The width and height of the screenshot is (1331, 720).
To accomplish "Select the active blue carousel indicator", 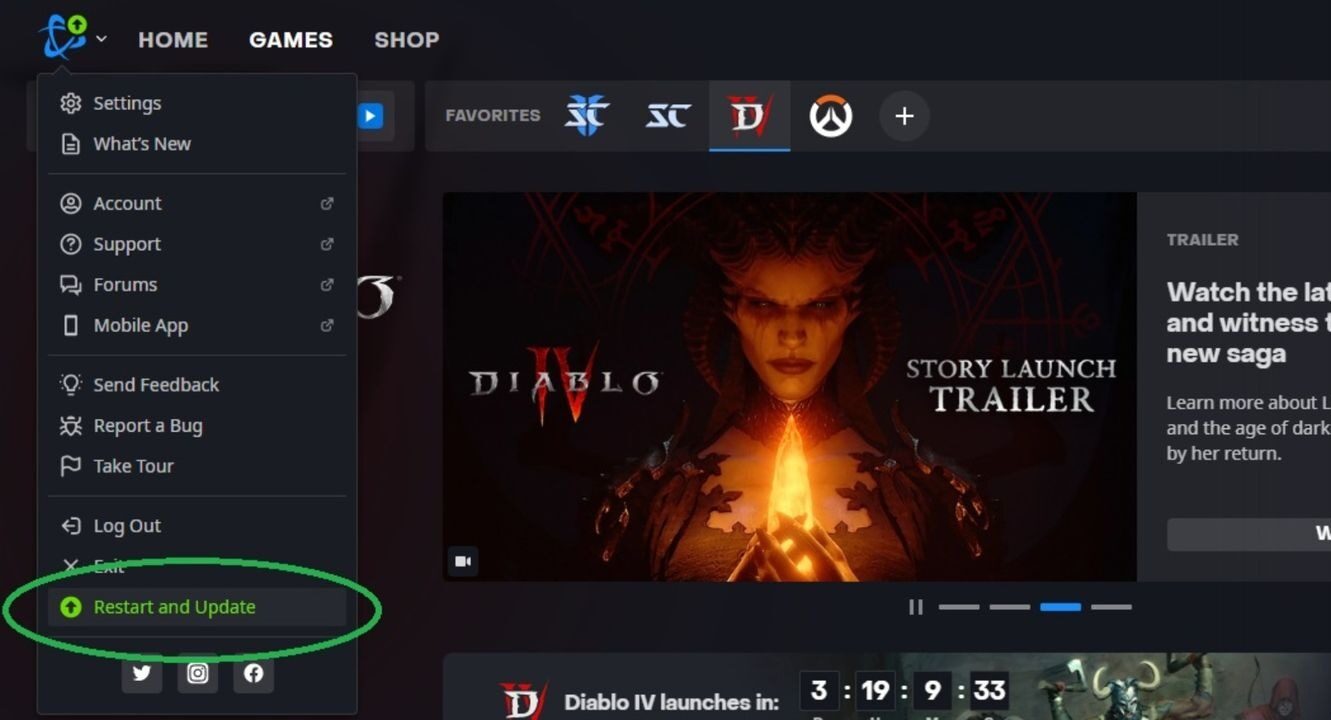I will tap(1060, 607).
